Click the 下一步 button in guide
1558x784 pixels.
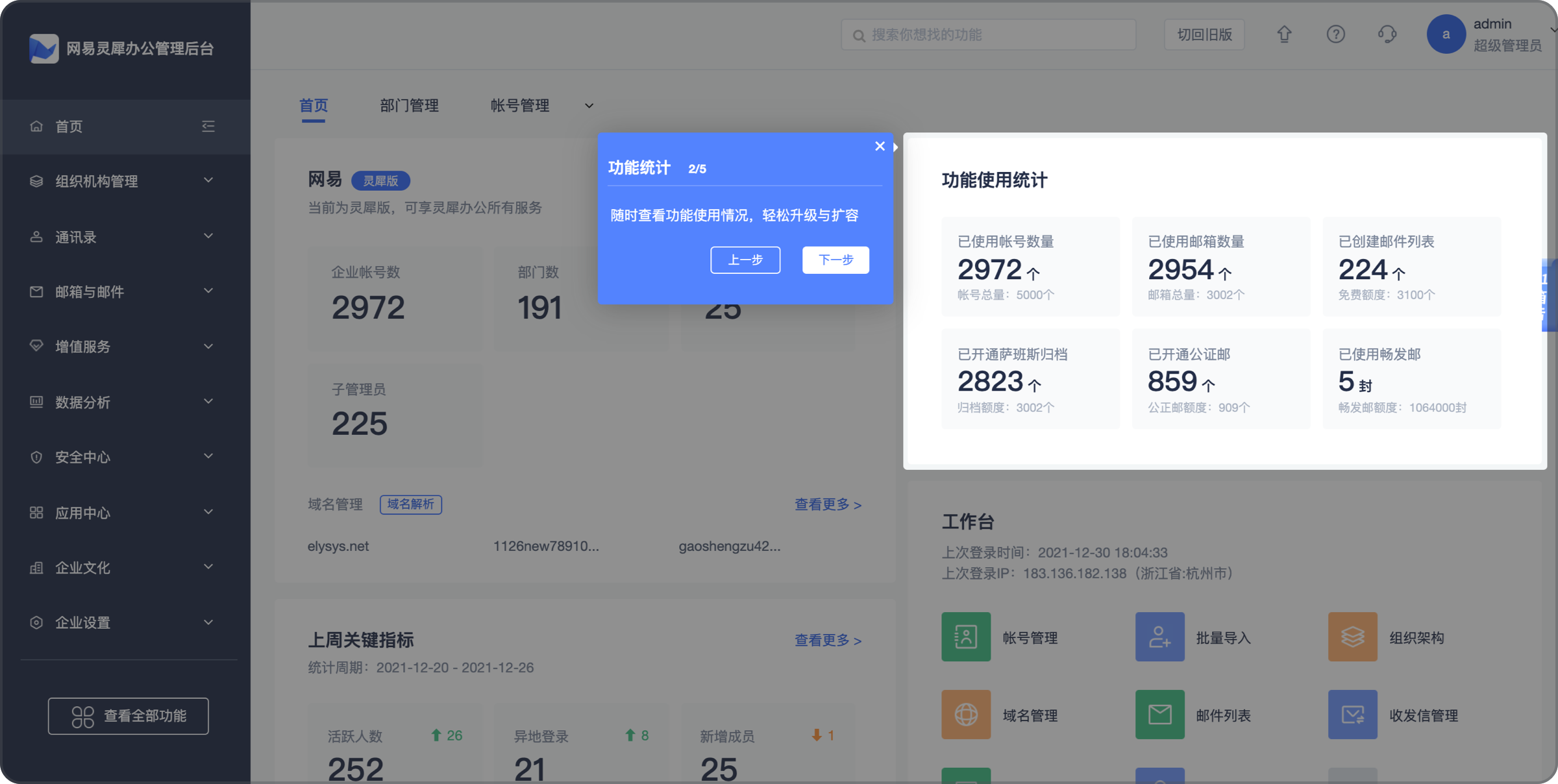(x=835, y=260)
